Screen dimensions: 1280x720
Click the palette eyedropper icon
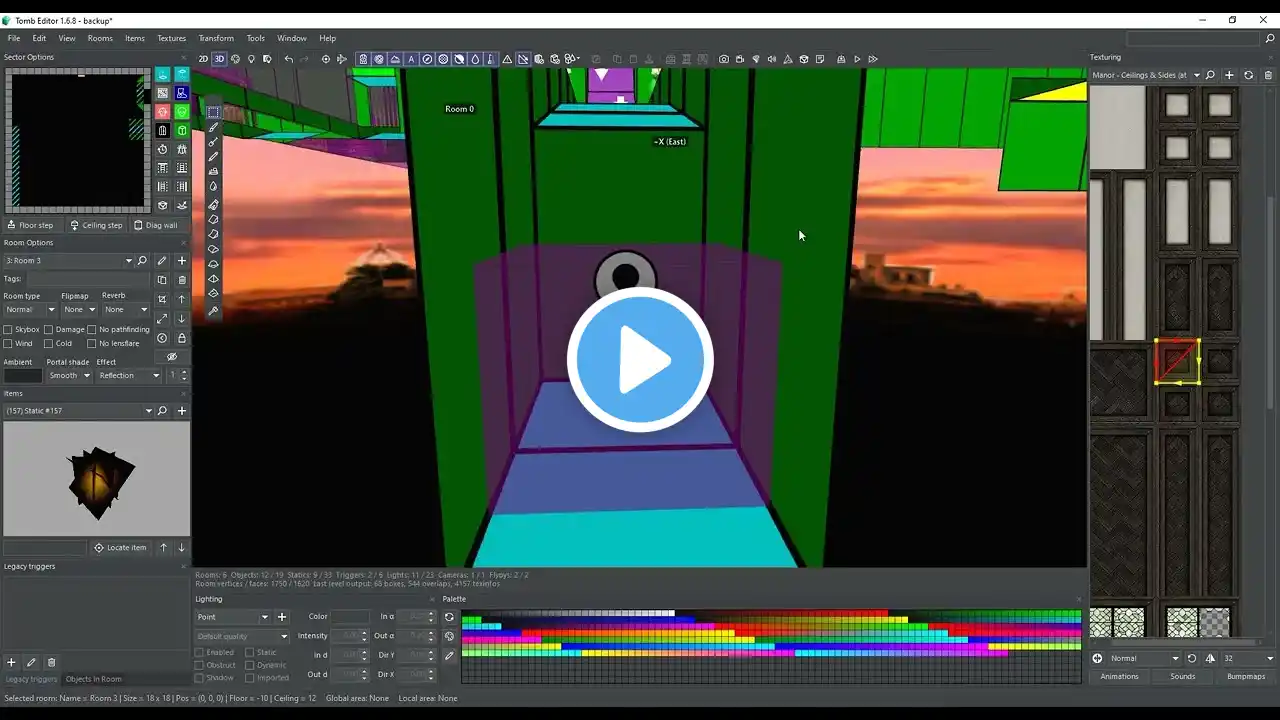coord(449,656)
